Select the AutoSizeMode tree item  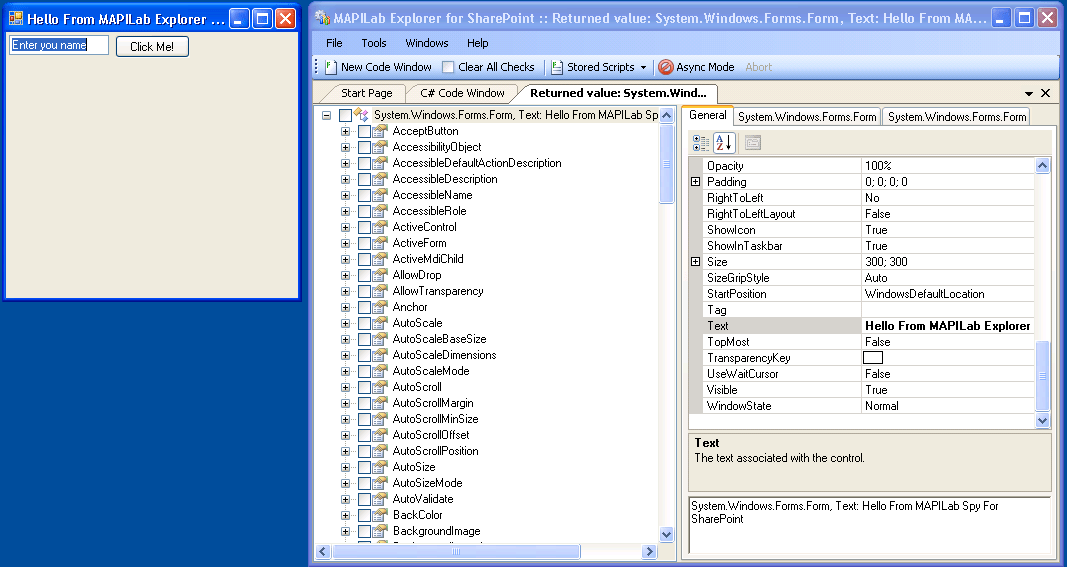coord(427,483)
